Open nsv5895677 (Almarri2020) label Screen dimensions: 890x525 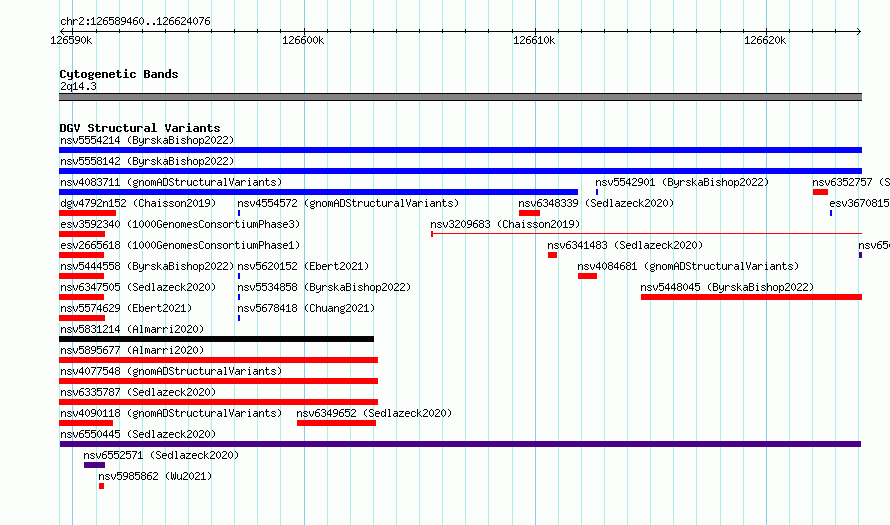(132, 350)
